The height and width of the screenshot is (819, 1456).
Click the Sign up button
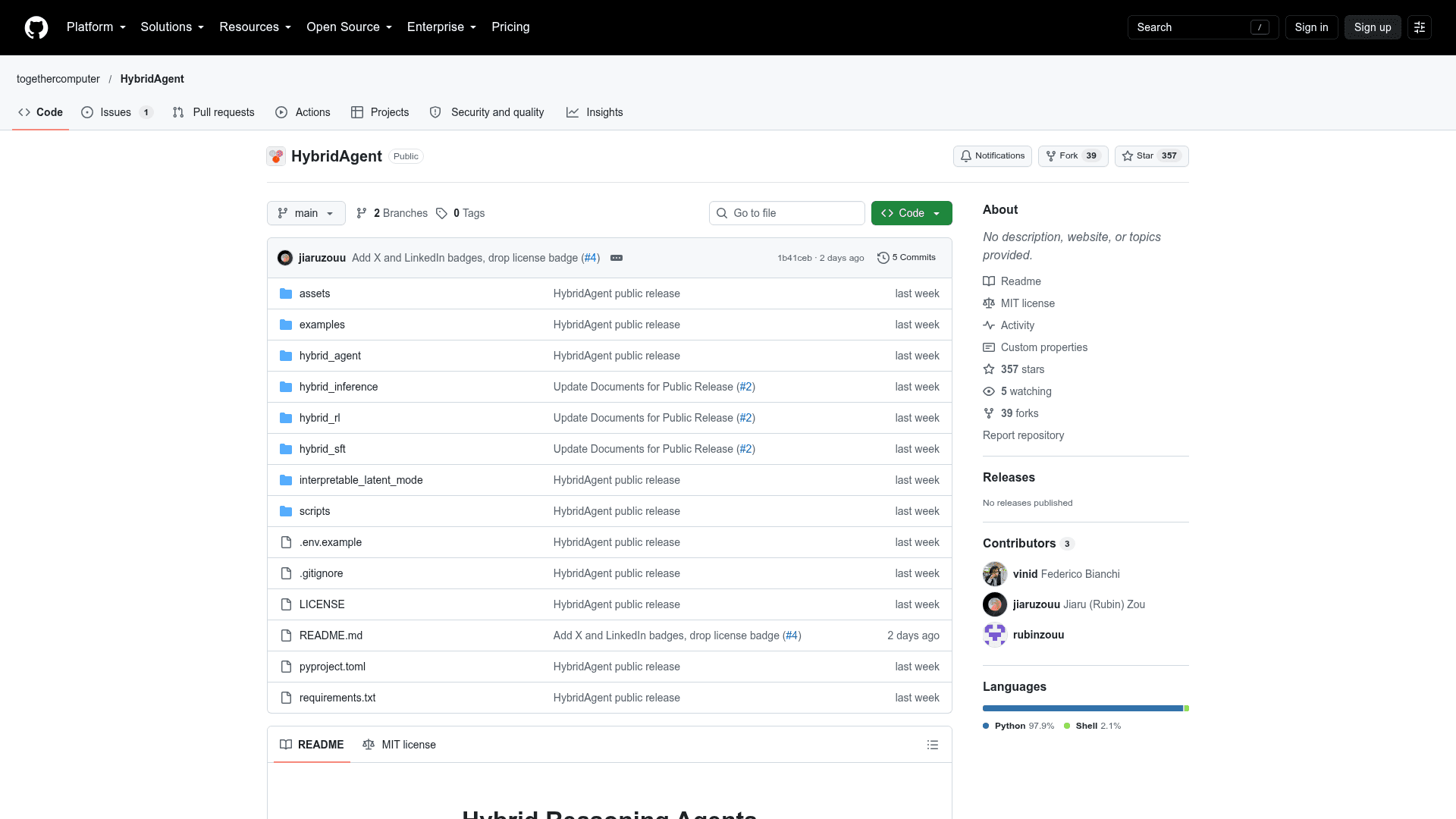point(1373,27)
